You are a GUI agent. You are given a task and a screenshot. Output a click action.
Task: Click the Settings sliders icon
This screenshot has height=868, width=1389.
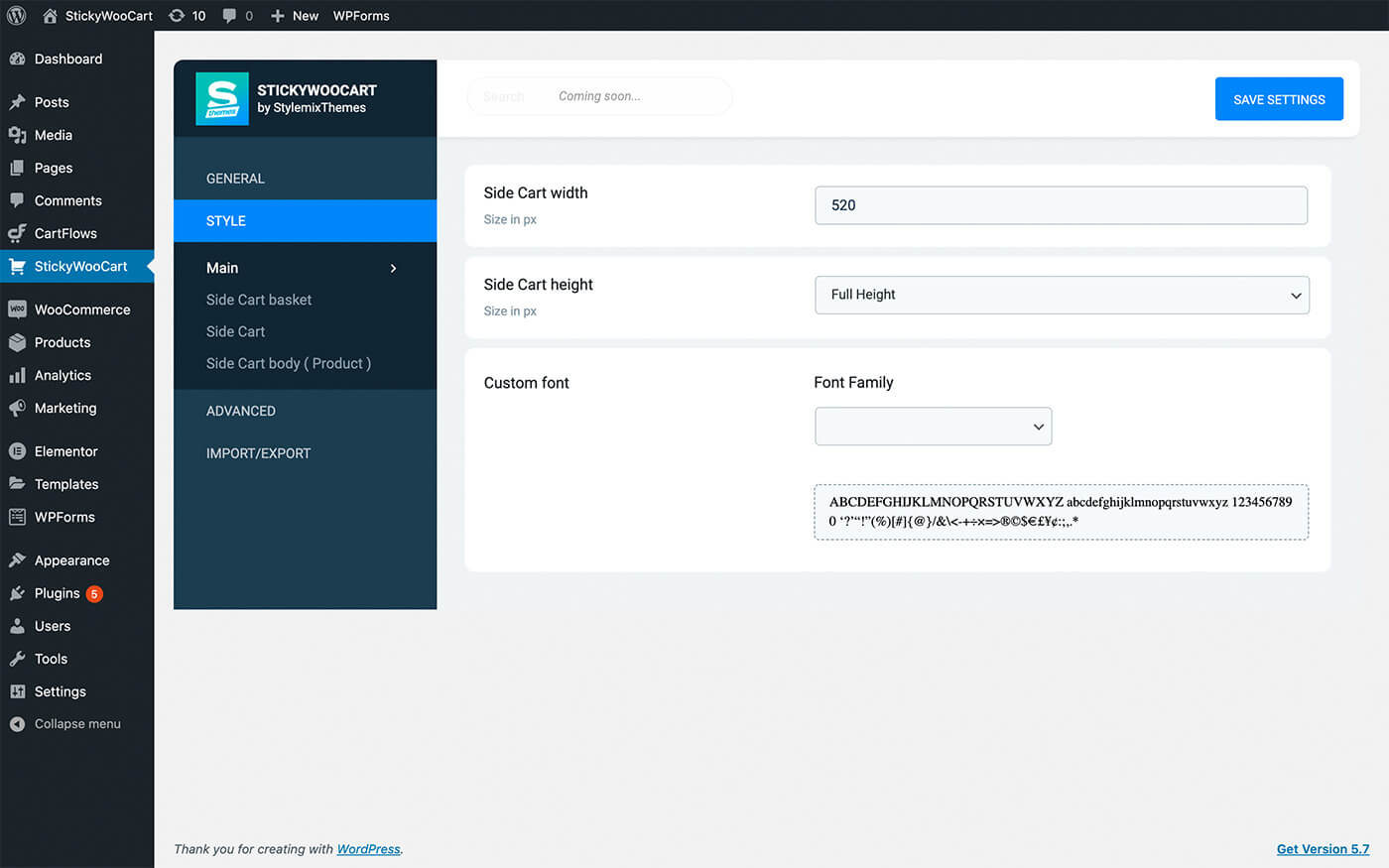17,691
